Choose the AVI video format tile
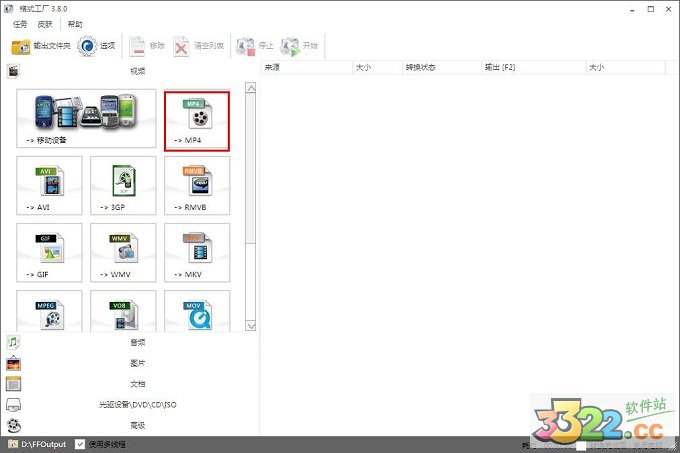This screenshot has height=453, width=680. coord(50,186)
